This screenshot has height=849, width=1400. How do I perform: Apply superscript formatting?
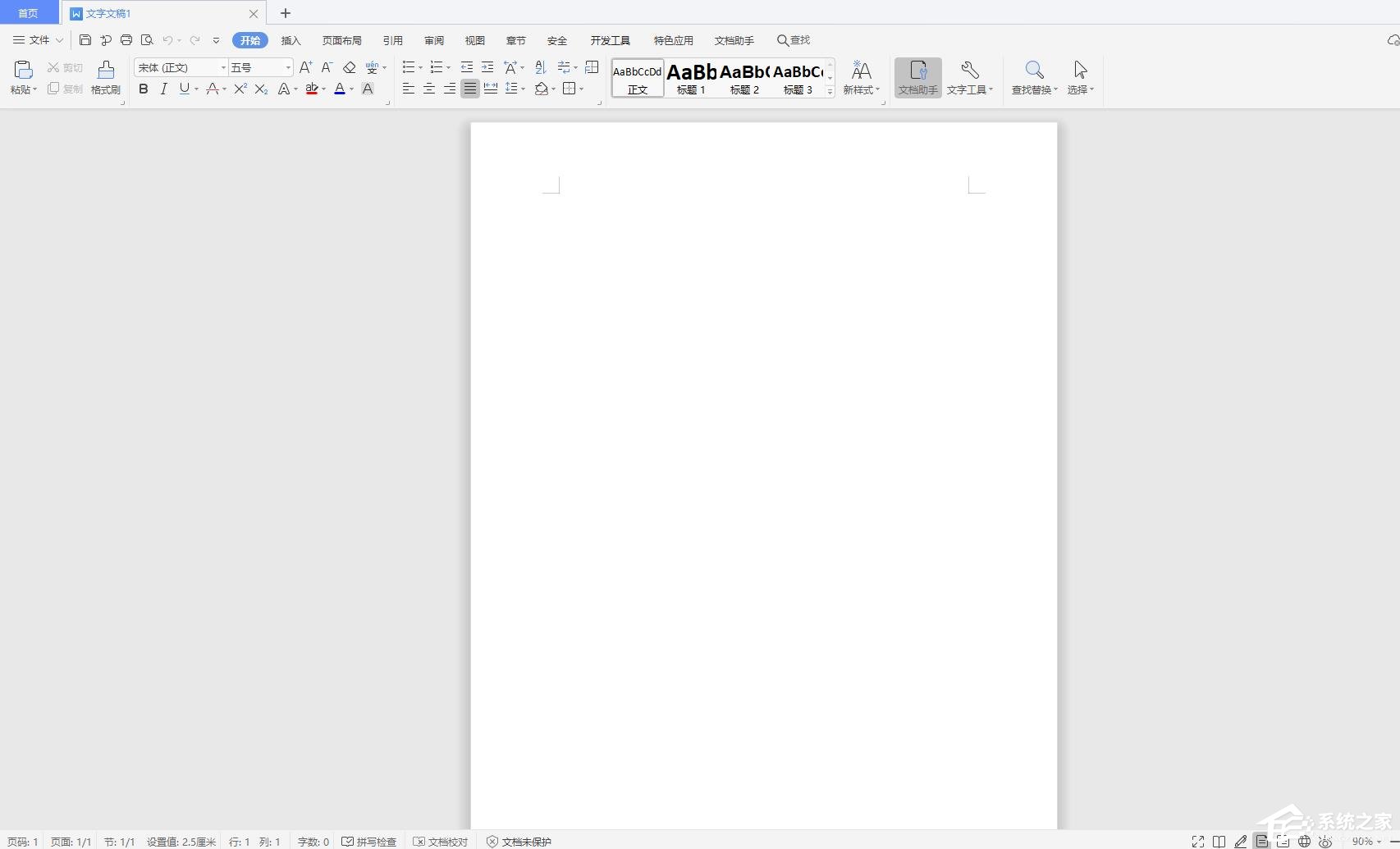pos(240,89)
